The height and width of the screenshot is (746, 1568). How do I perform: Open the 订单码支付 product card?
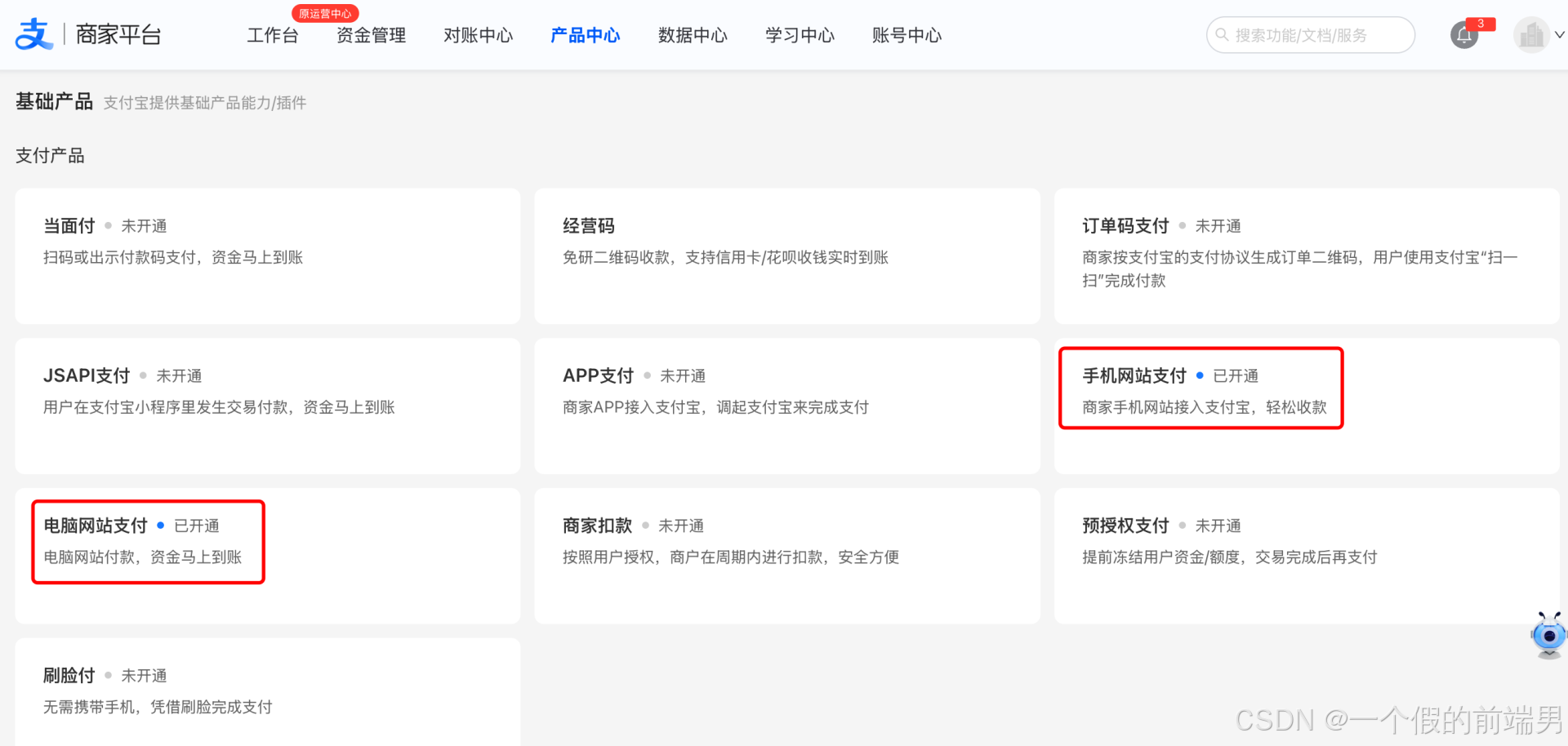1307,256
